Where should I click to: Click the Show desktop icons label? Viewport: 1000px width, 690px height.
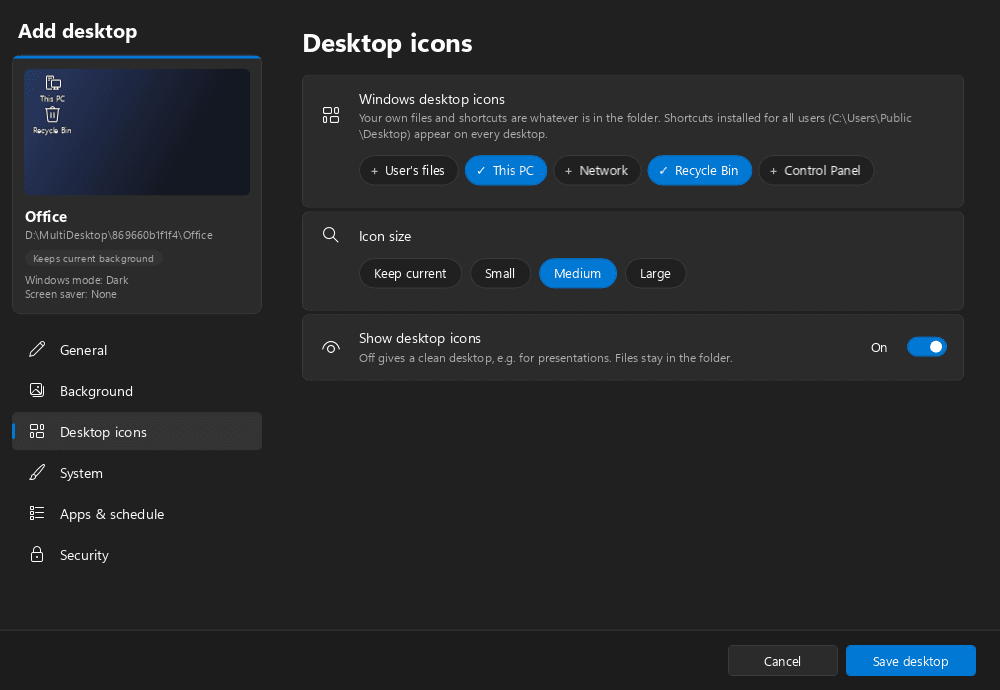(420, 338)
